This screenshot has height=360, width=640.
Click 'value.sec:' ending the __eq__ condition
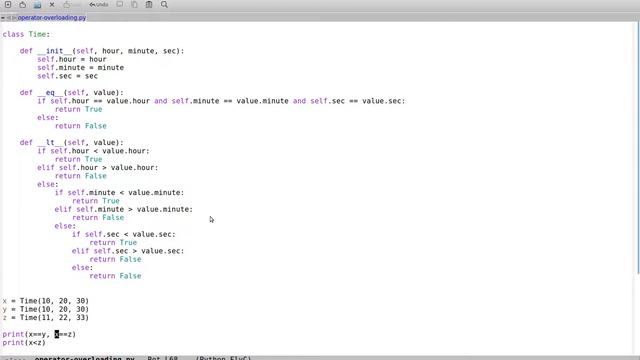[384, 101]
